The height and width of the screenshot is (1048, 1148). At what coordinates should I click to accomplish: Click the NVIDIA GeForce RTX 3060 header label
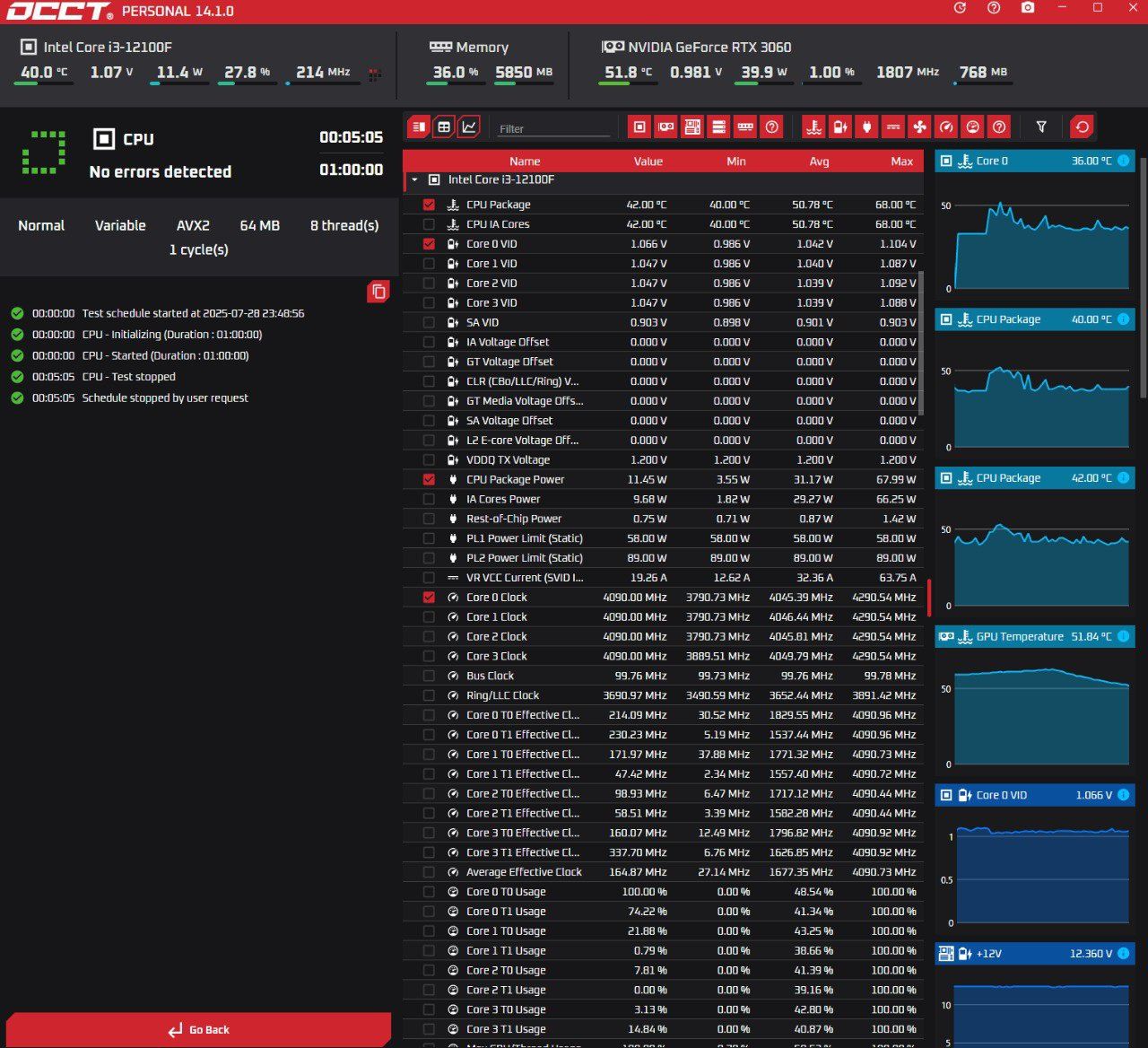pyautogui.click(x=709, y=47)
